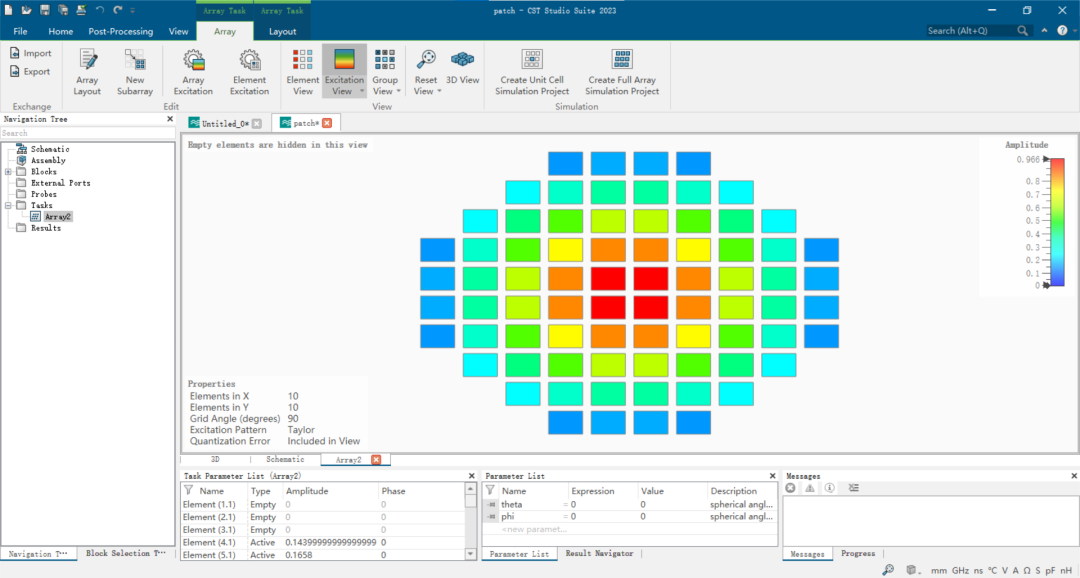Create a New Subarray
The width and height of the screenshot is (1080, 578).
(x=135, y=72)
